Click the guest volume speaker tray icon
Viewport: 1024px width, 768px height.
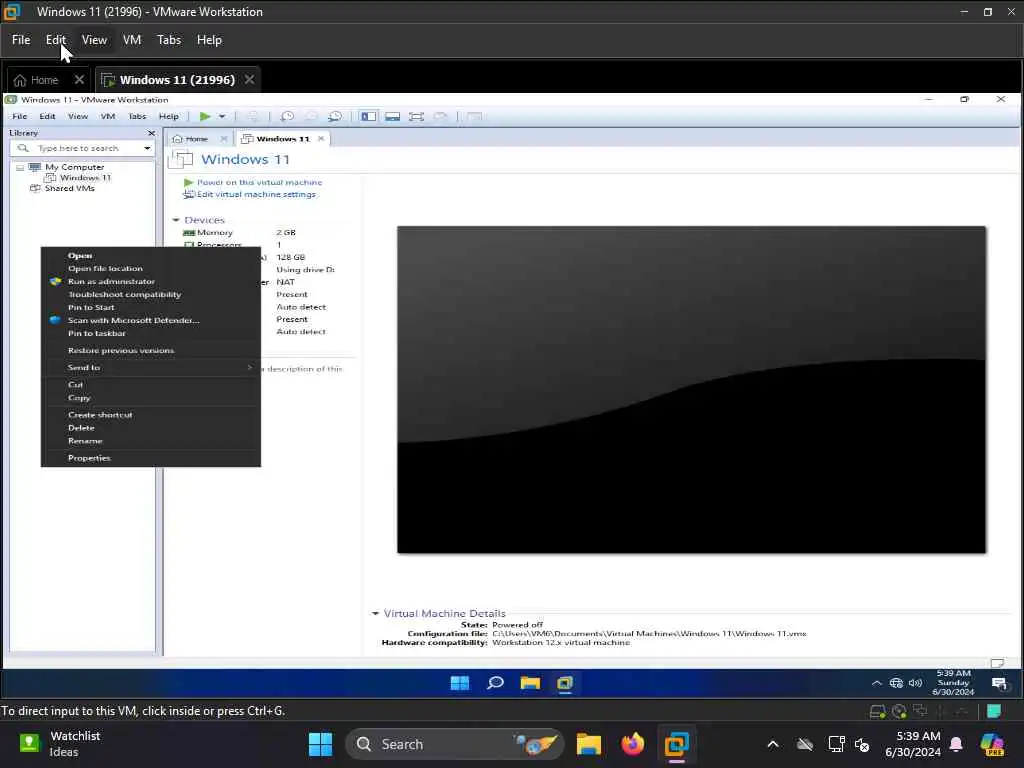coord(916,683)
